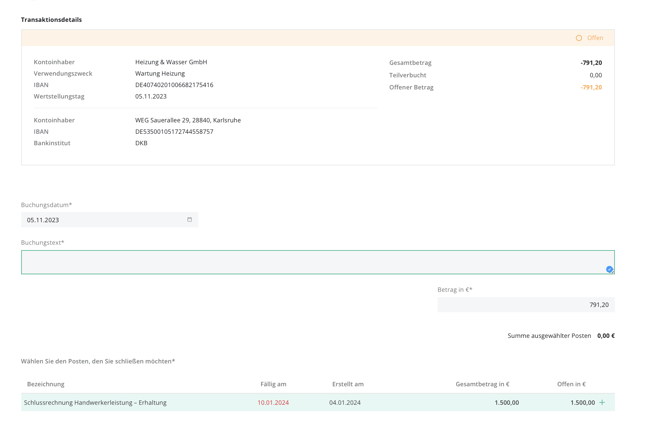The image size is (667, 433).
Task: Sort by Erstellt am column header
Action: tap(348, 384)
